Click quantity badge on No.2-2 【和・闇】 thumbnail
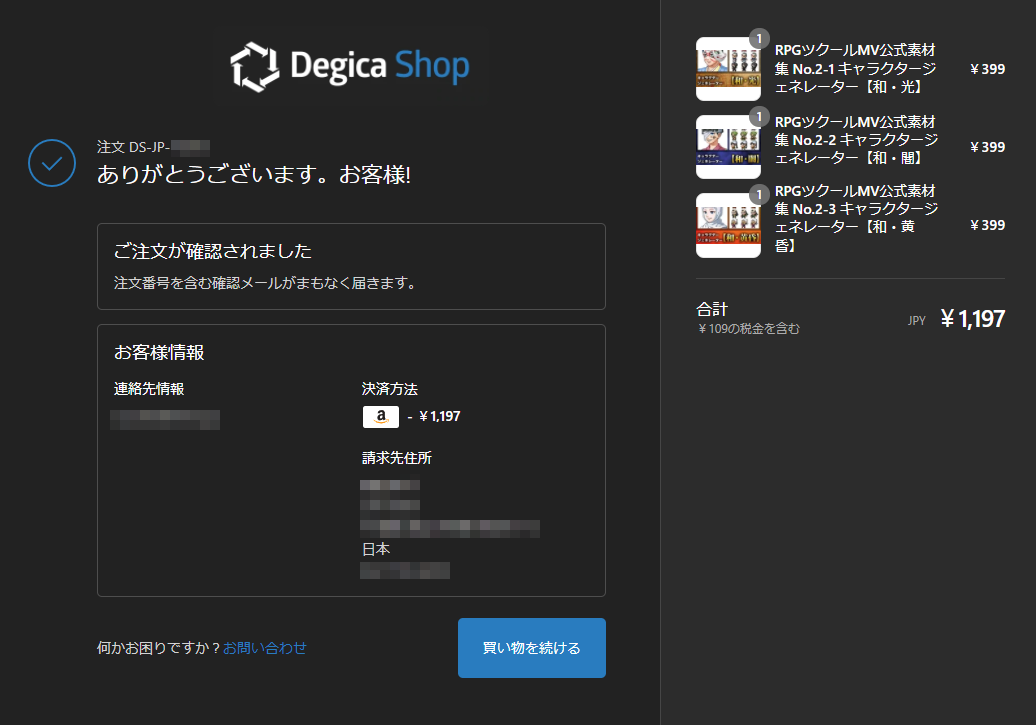This screenshot has width=1036, height=725. coord(759,117)
